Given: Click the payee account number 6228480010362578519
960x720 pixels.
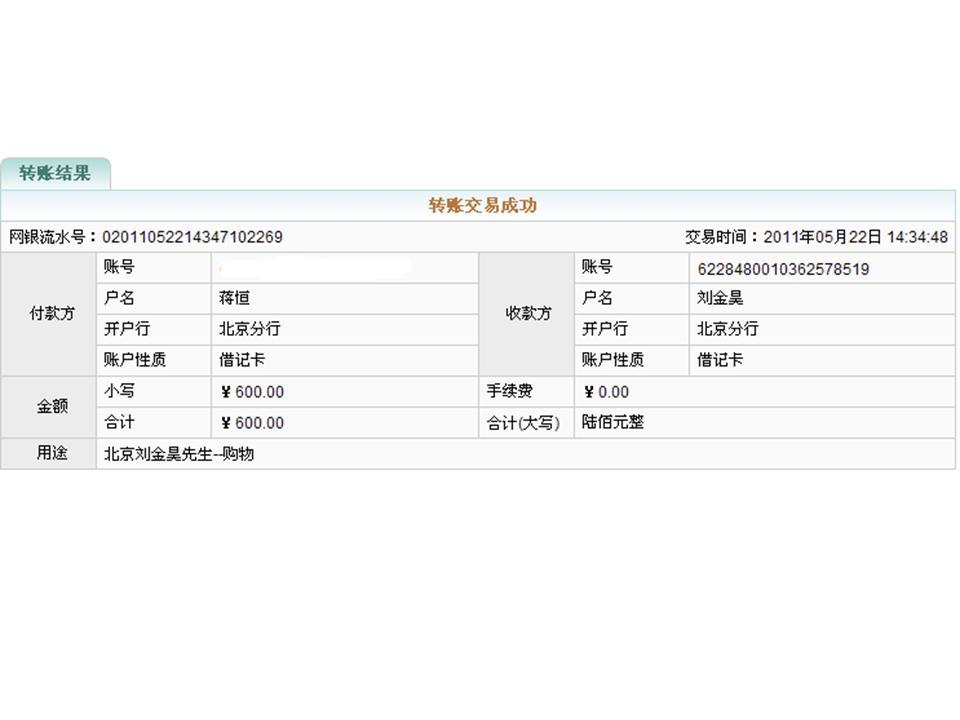Looking at the screenshot, I should pos(782,268).
